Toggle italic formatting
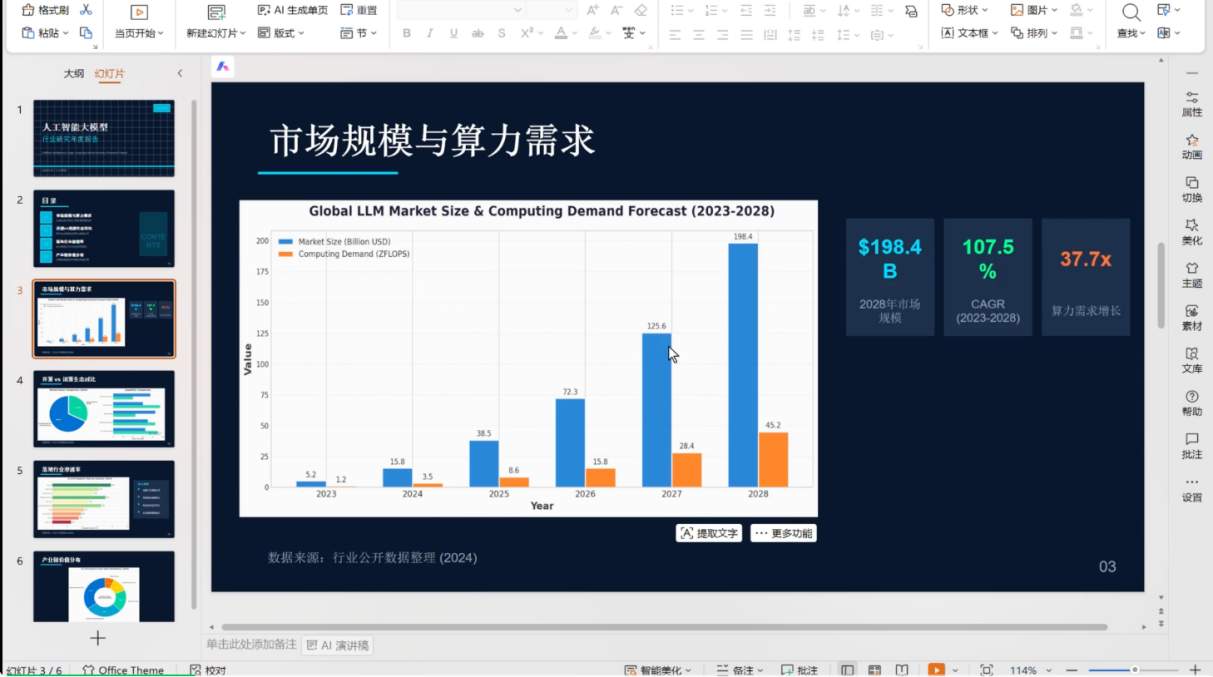The width and height of the screenshot is (1213, 677). 430,33
